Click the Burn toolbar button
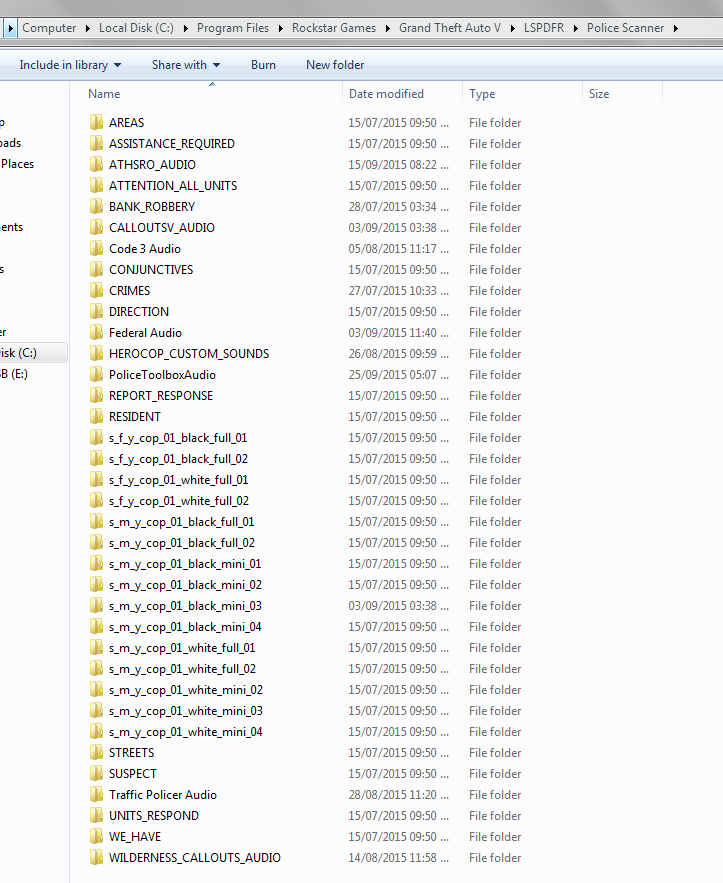723x883 pixels. pos(263,65)
